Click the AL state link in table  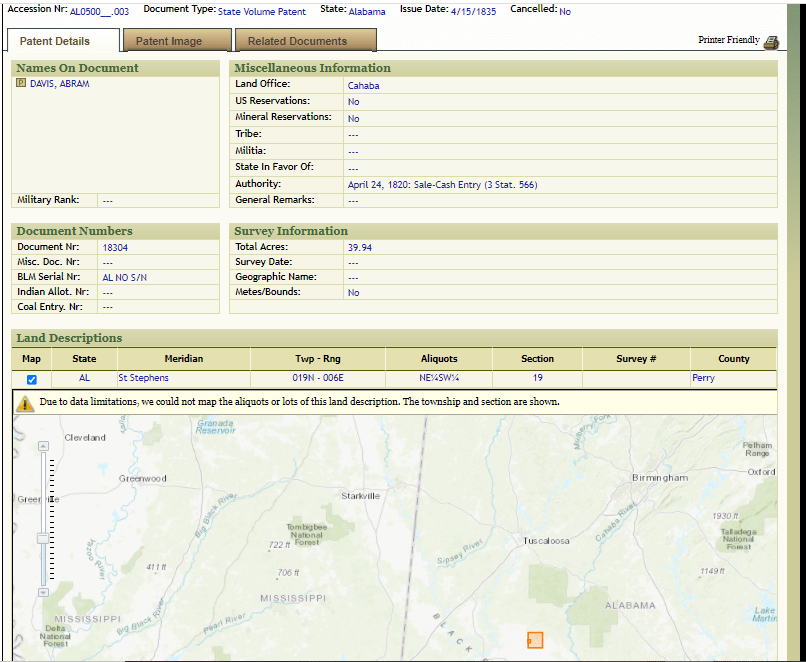tap(84, 378)
